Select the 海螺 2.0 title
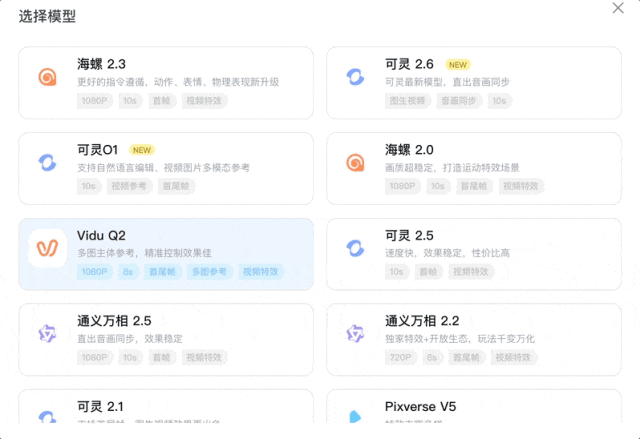Viewport: 640px width, 439px height. 409,150
